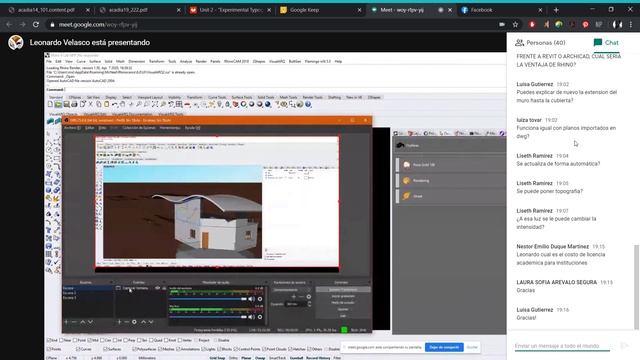Toggle the End osnap checkbox

(x=49, y=340)
